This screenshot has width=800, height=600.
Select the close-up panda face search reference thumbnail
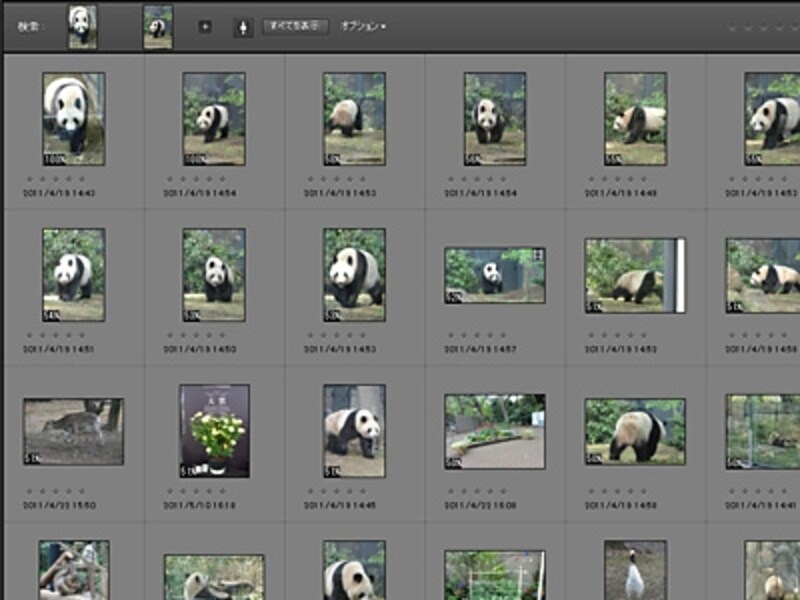point(83,27)
